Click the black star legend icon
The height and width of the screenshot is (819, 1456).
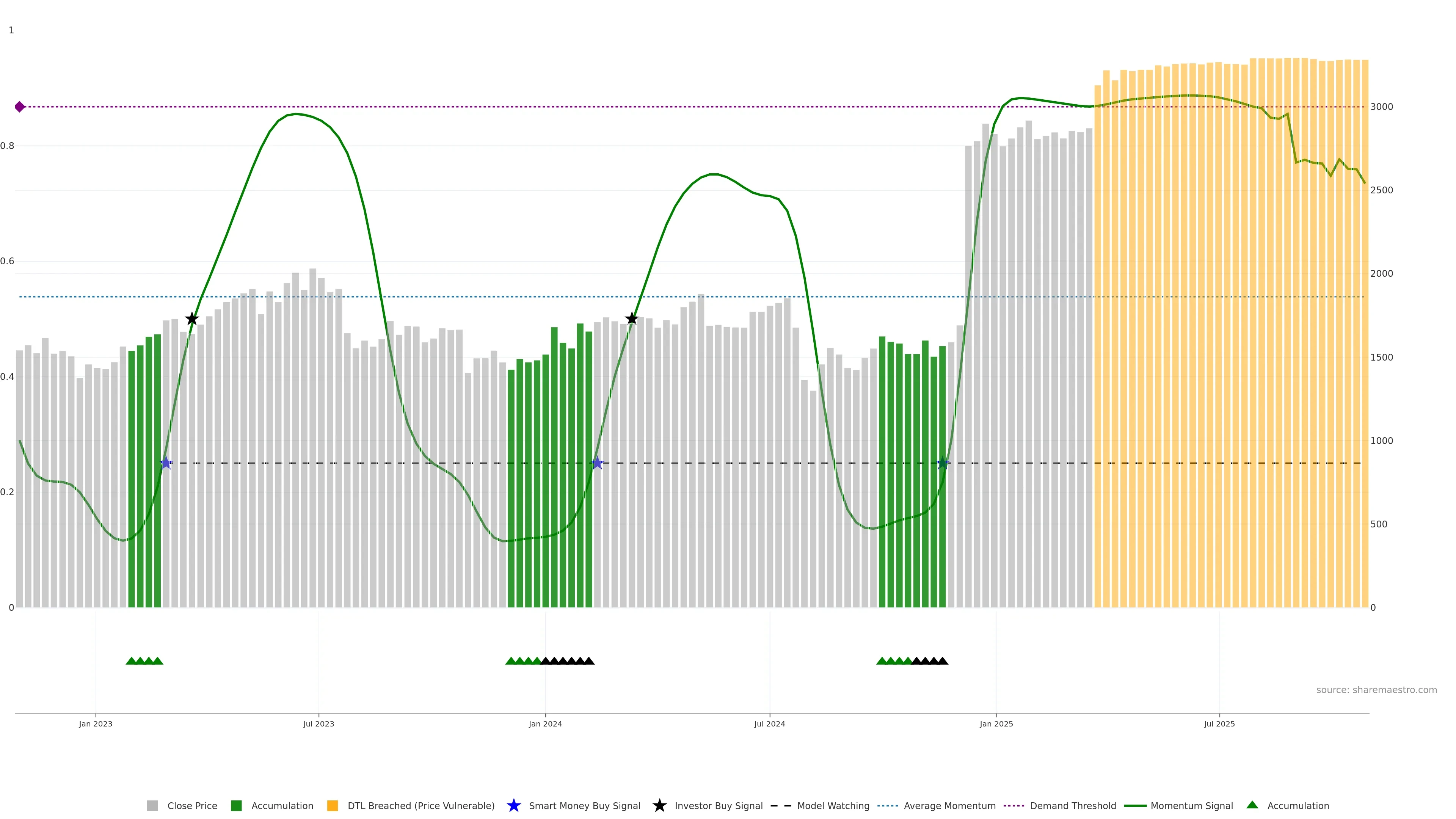(x=659, y=805)
